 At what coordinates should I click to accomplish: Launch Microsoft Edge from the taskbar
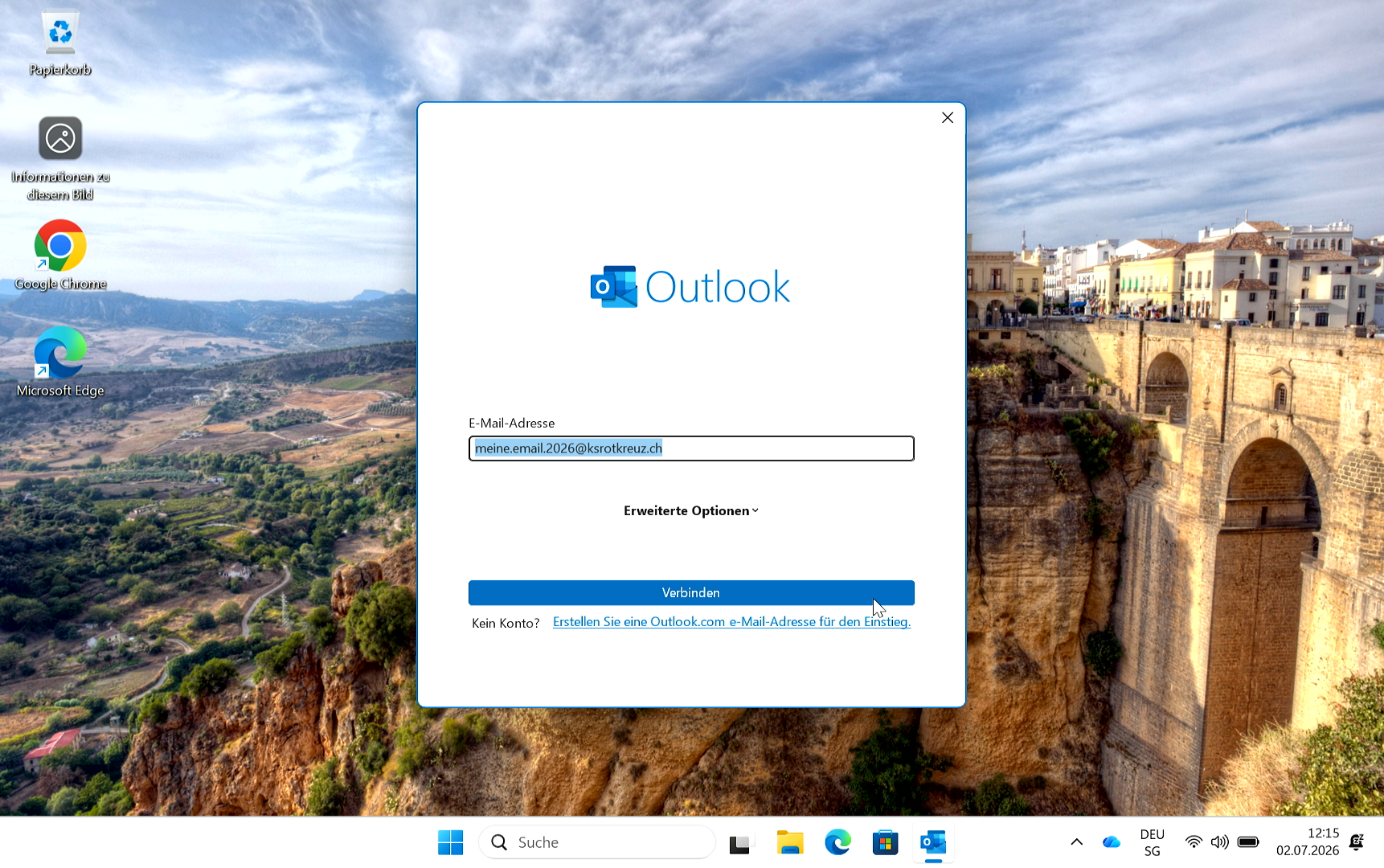[837, 842]
